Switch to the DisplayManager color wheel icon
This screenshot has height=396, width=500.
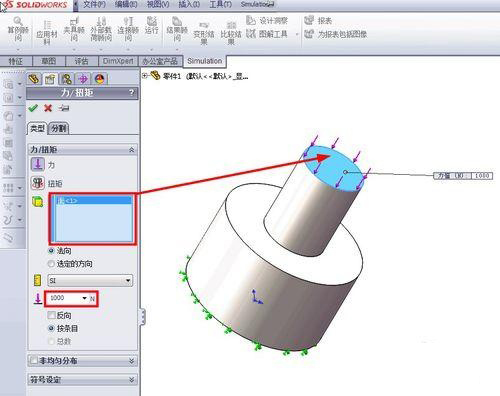coord(100,79)
